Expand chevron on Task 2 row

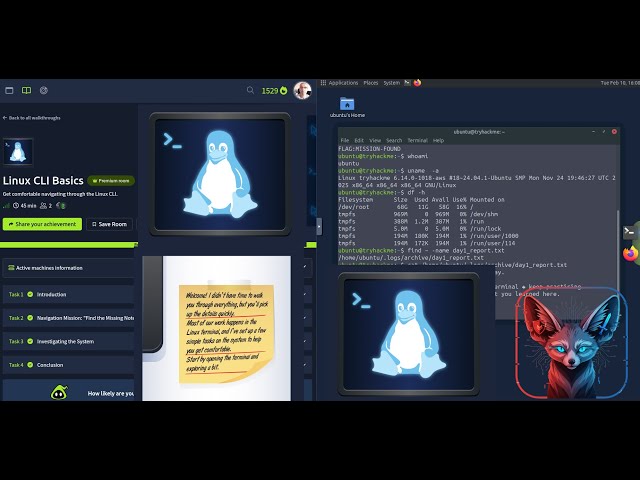pos(305,318)
